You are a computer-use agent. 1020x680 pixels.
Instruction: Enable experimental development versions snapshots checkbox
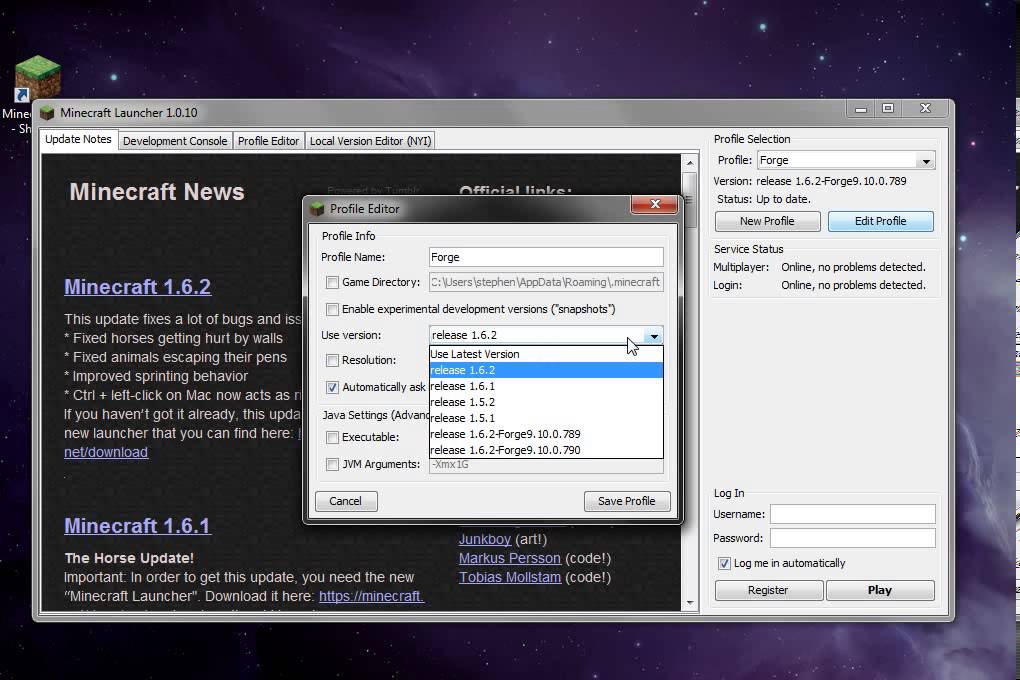pos(332,309)
